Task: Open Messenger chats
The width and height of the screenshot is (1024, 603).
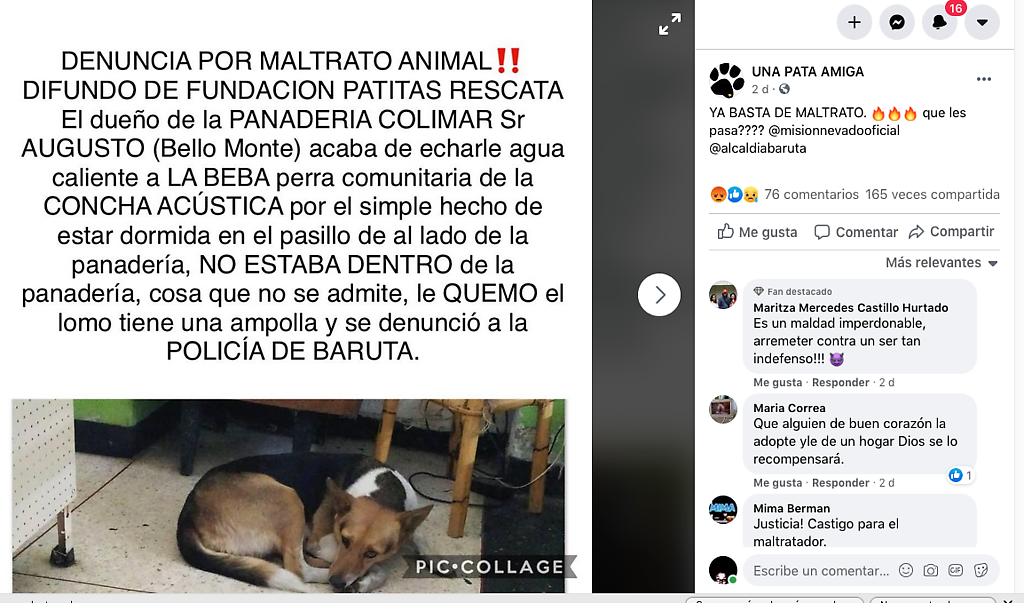Action: pos(897,22)
